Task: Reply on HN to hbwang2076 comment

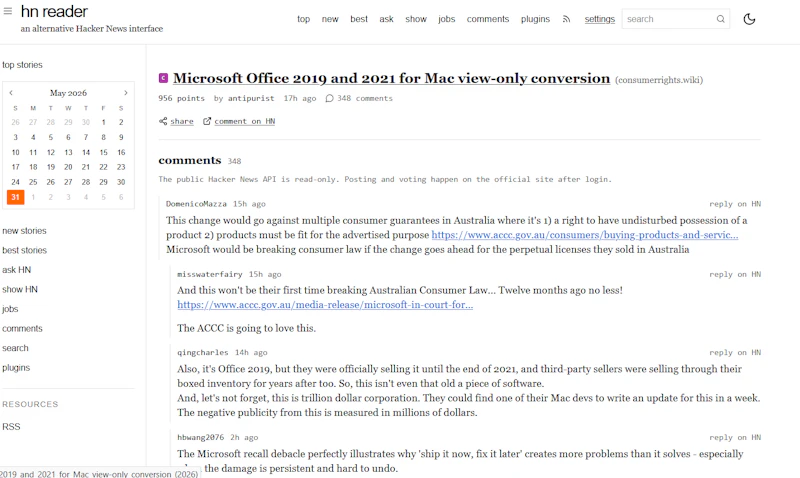Action: click(735, 438)
